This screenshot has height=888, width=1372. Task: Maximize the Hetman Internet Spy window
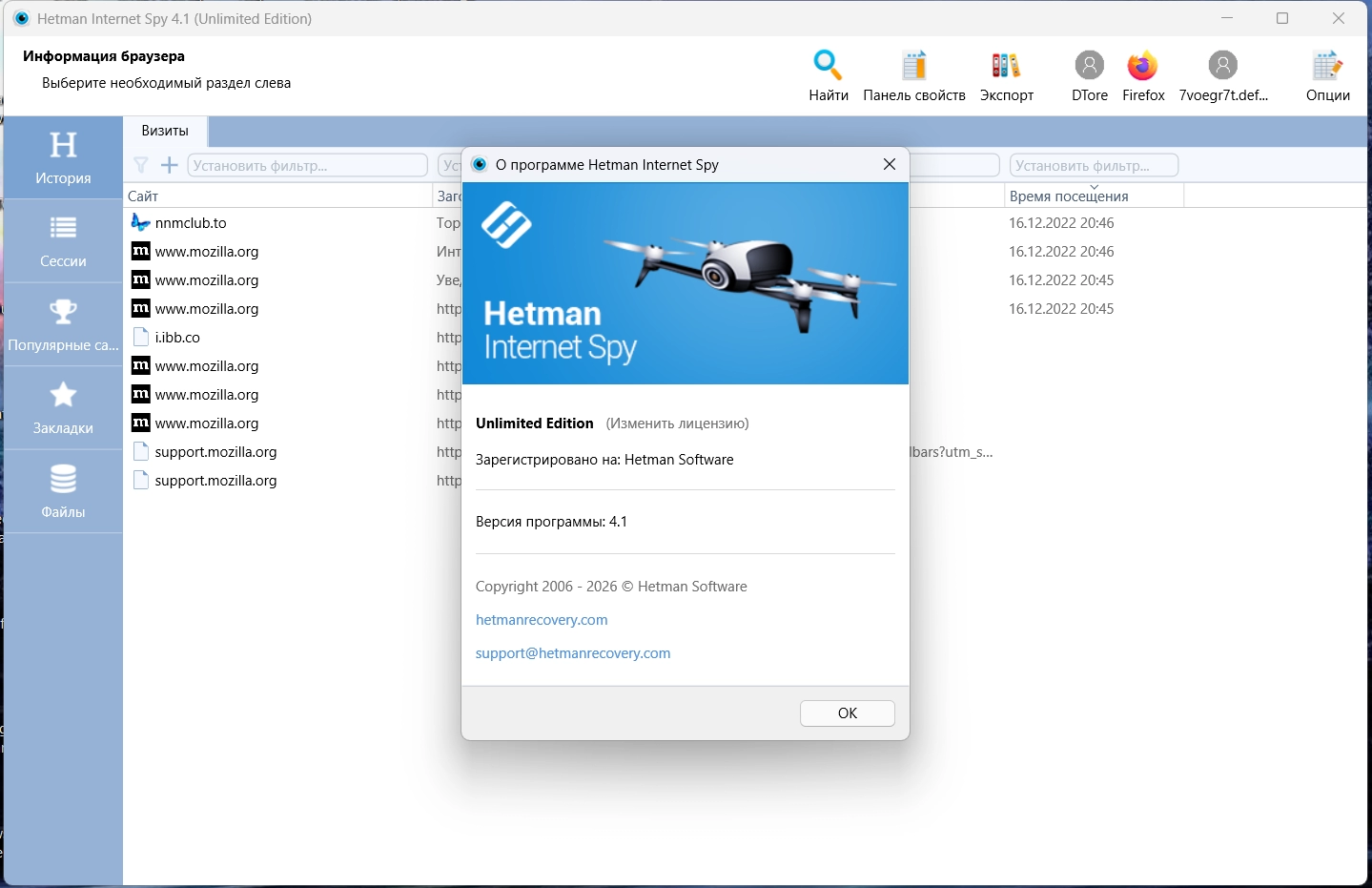1282,18
